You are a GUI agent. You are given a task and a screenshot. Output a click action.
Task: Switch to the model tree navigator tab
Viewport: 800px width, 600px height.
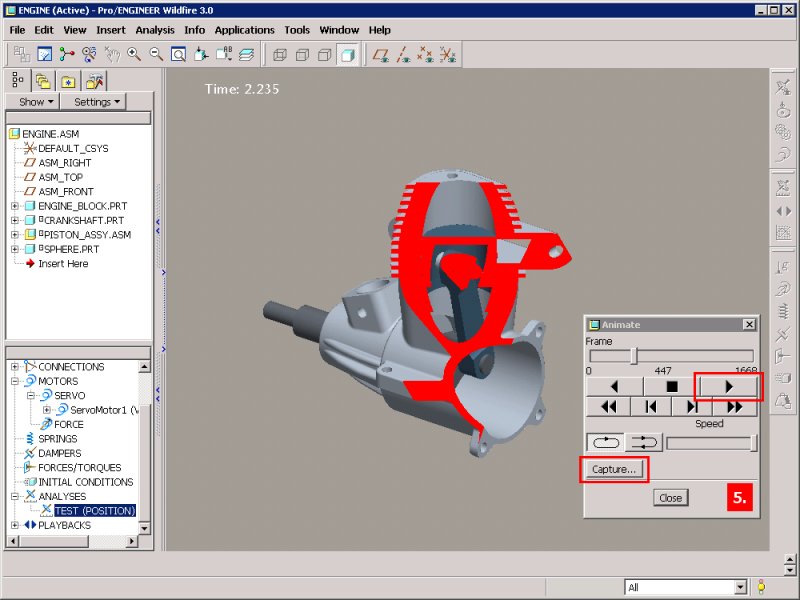(x=18, y=81)
